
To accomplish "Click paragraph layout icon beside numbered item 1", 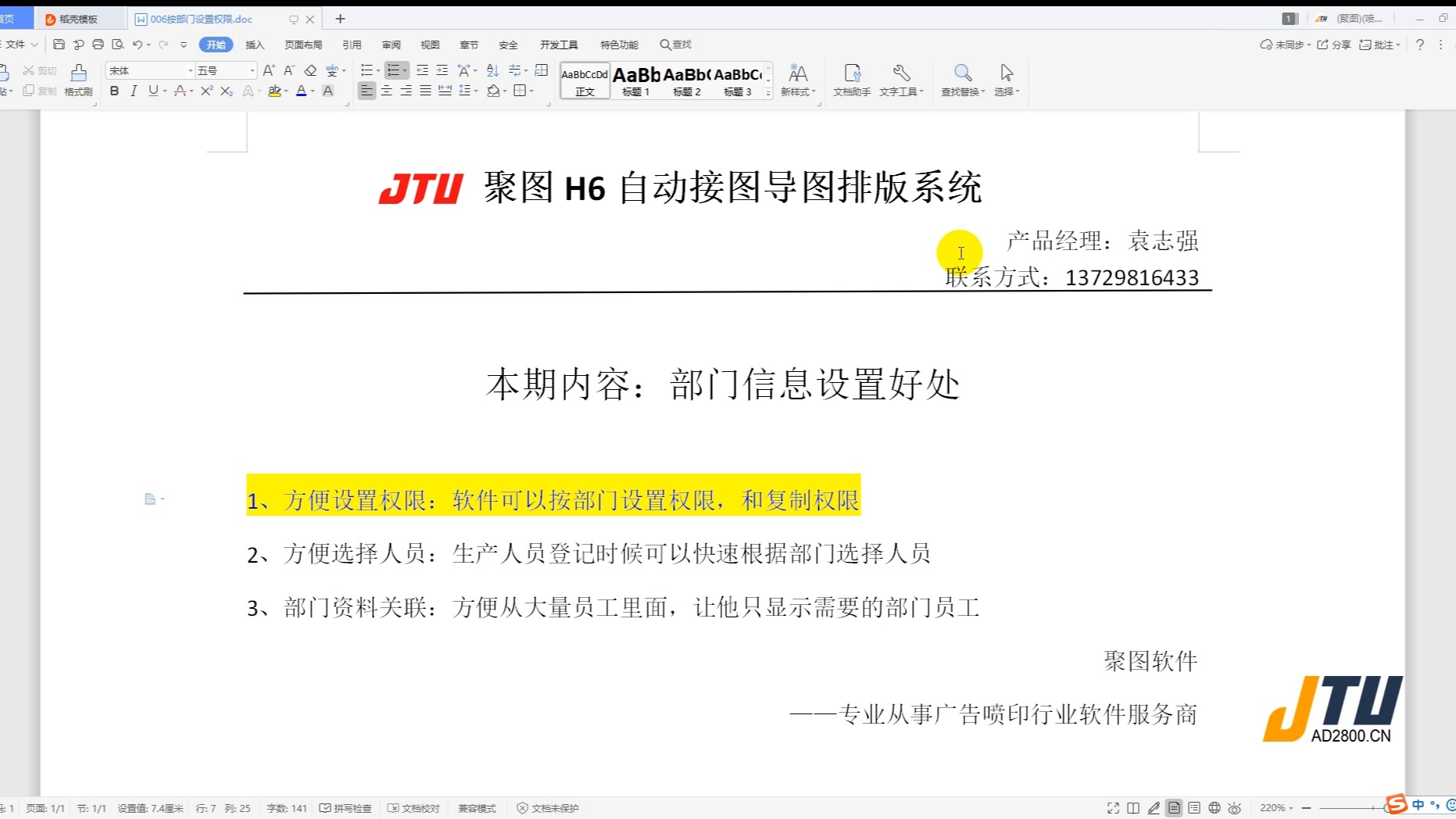I will pos(150,499).
